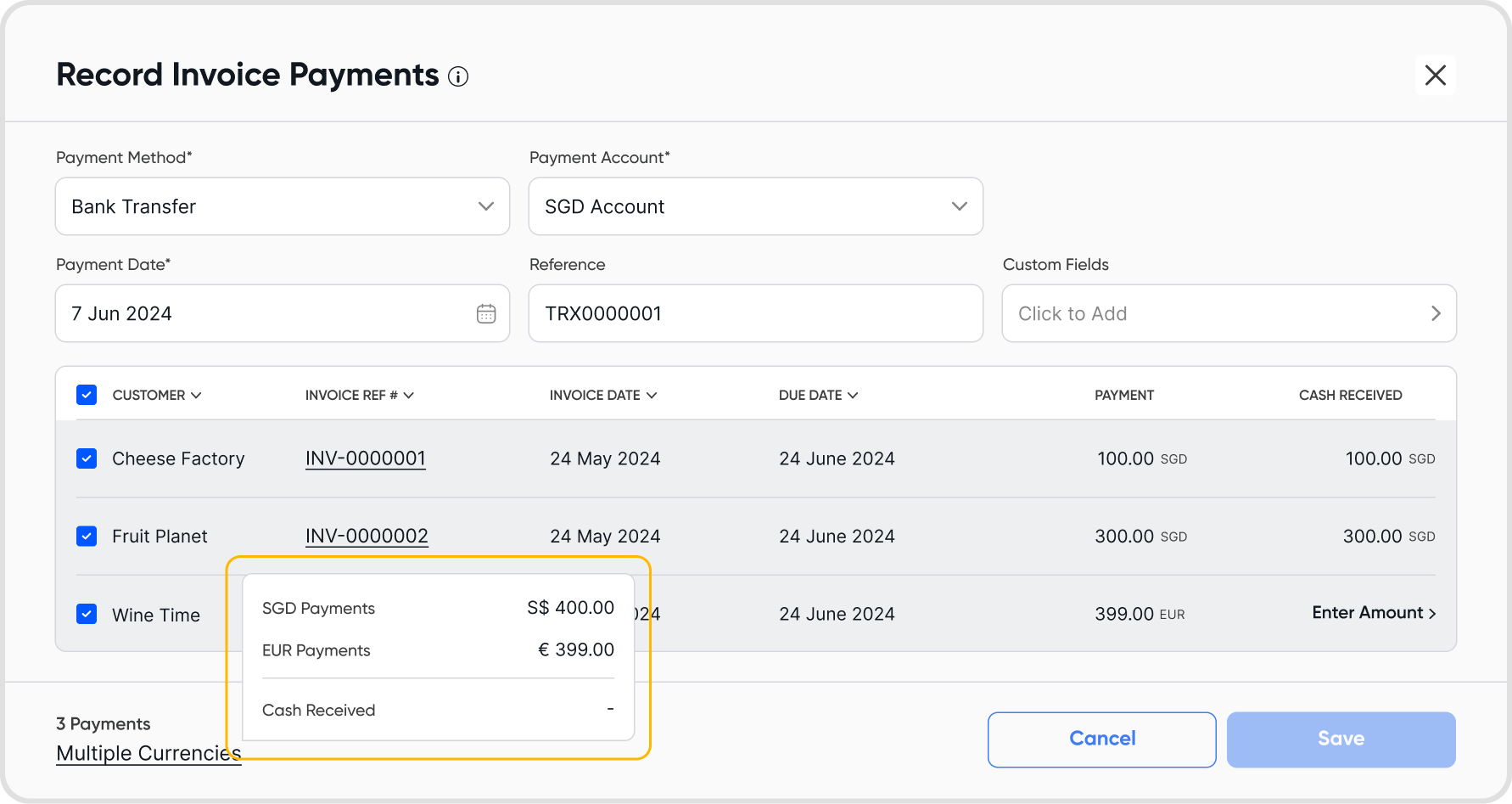Image resolution: width=1512 pixels, height=804 pixels.
Task: Click the arrow in Custom Fields box
Action: point(1436,313)
